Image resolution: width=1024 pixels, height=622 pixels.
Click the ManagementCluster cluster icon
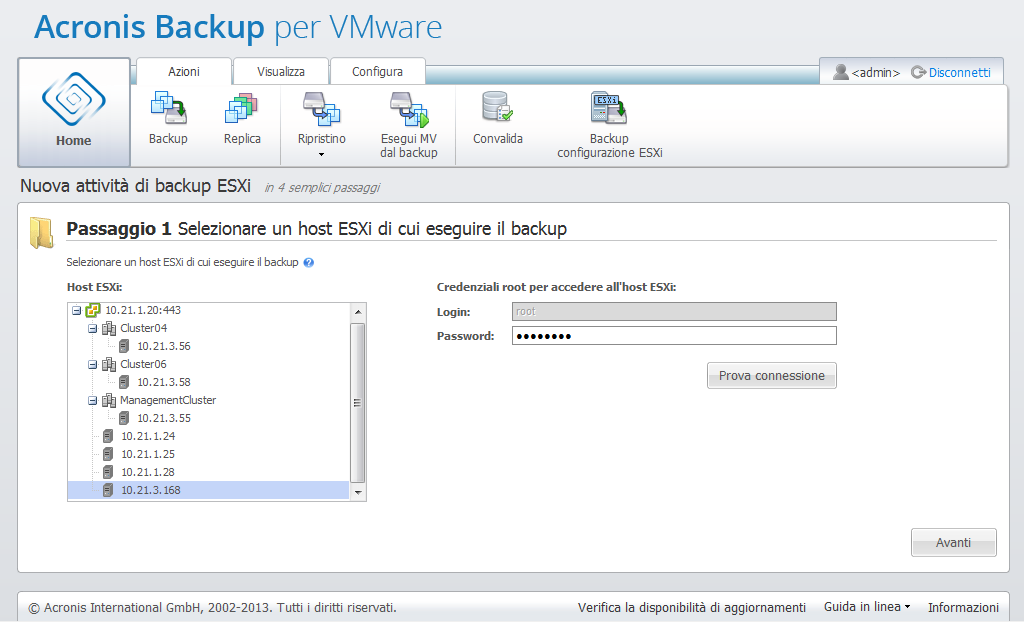pos(109,400)
